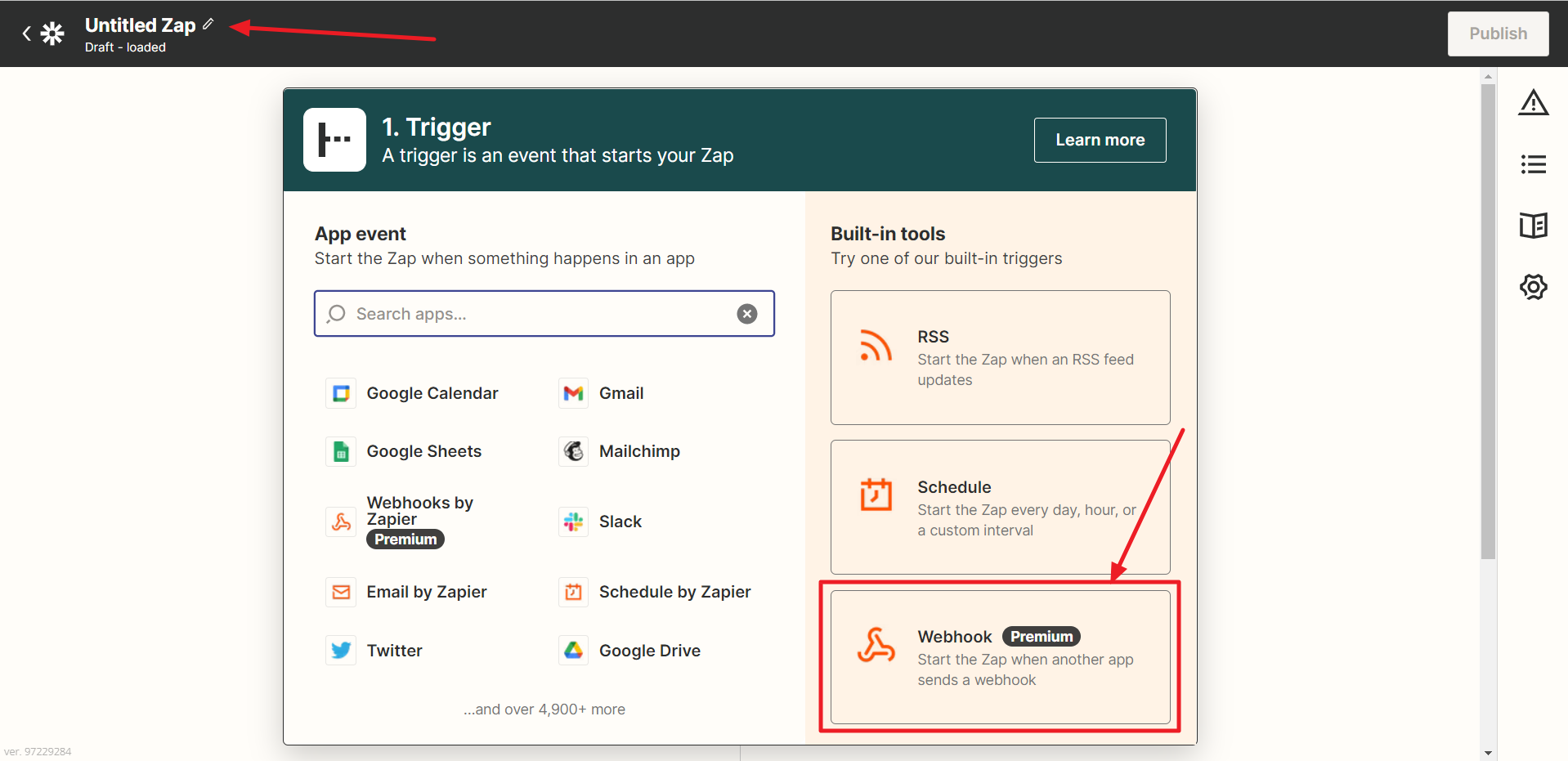Click the Gmail label

621,393
